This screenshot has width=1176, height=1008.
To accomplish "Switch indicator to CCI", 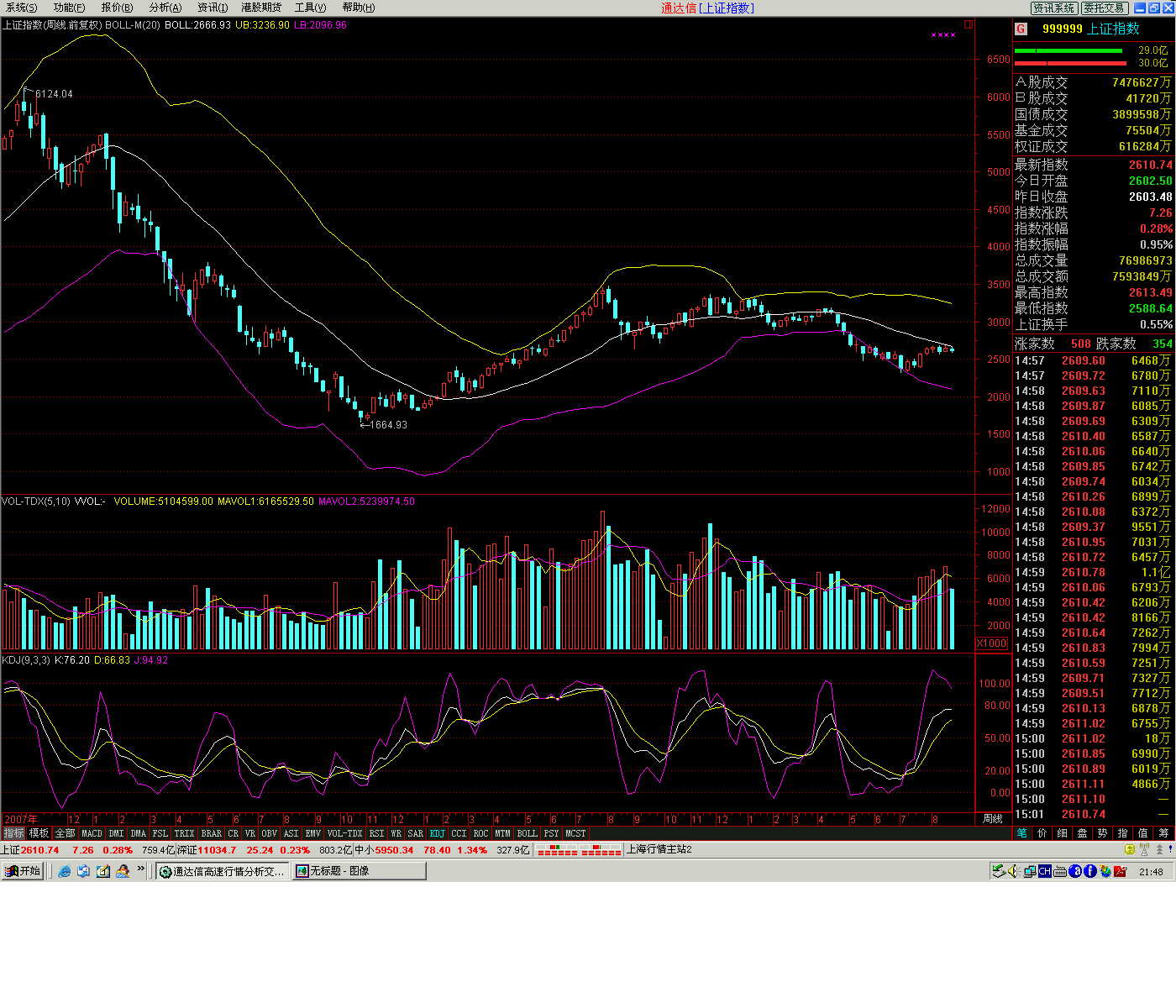I will tap(459, 833).
